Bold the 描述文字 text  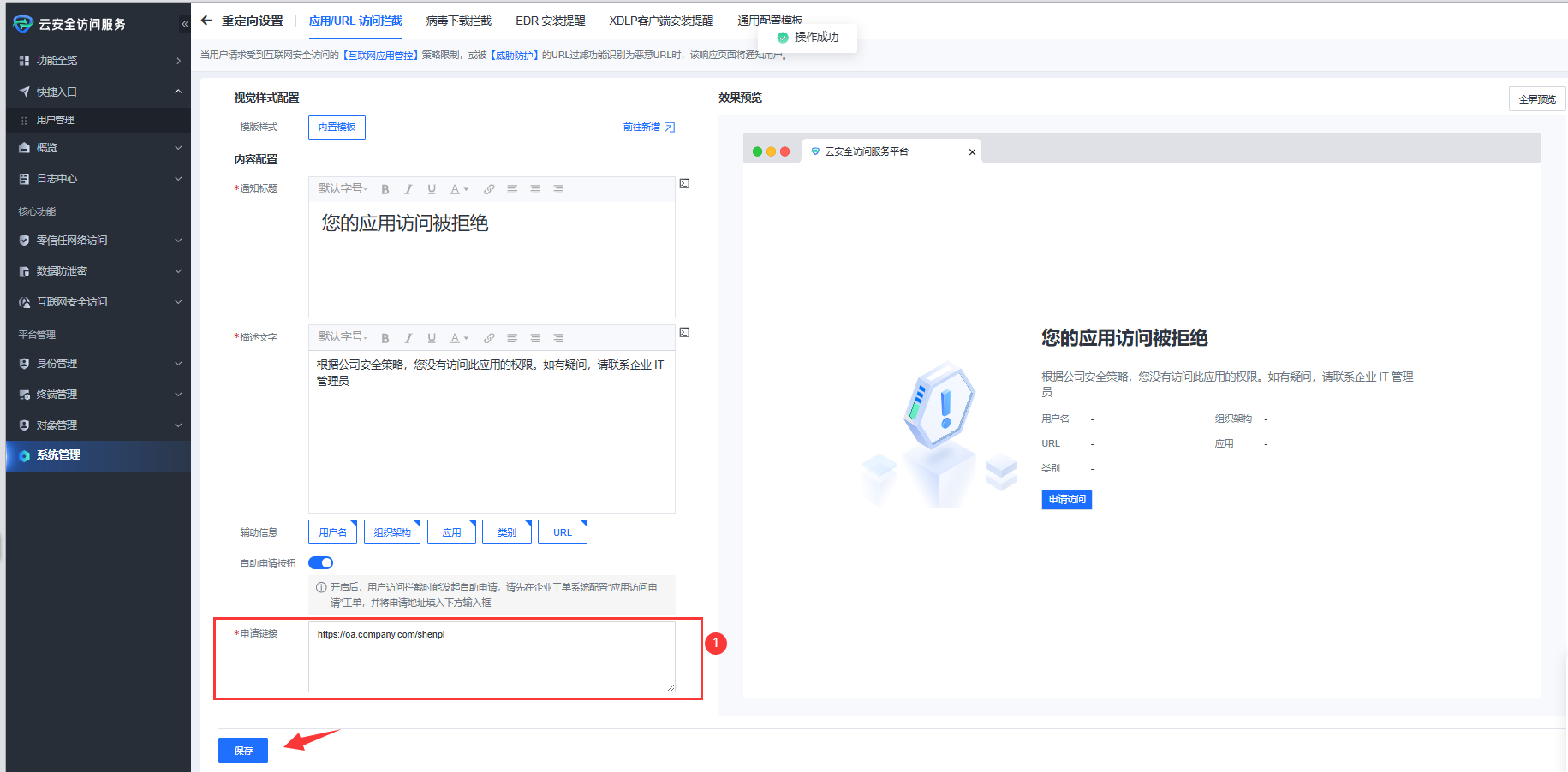coord(385,338)
